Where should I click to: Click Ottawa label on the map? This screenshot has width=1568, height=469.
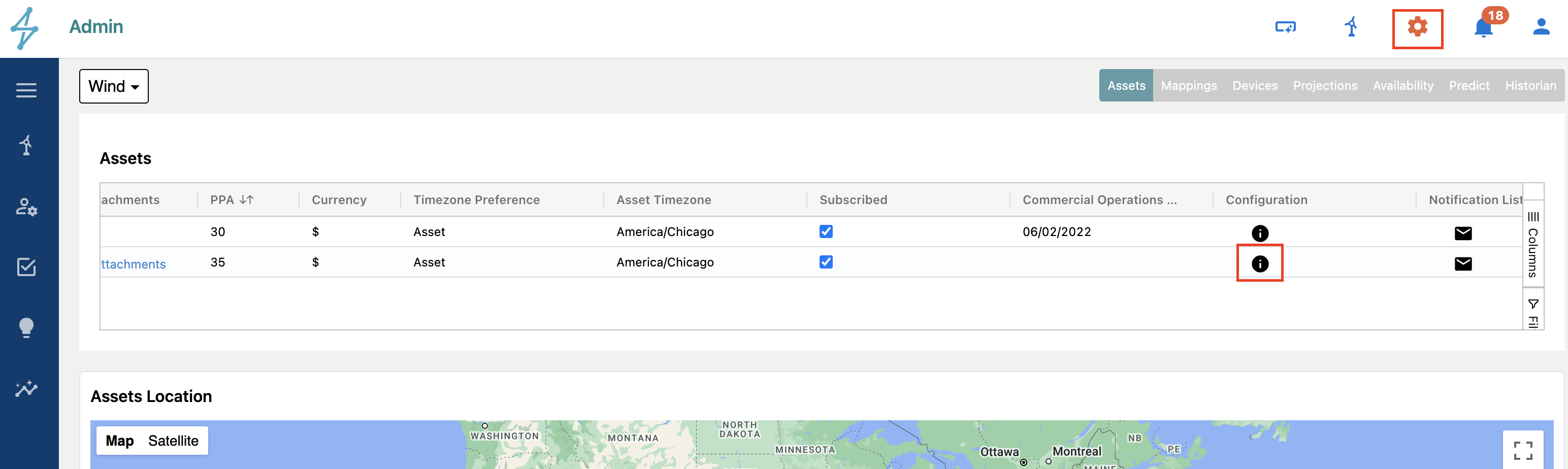point(999,452)
